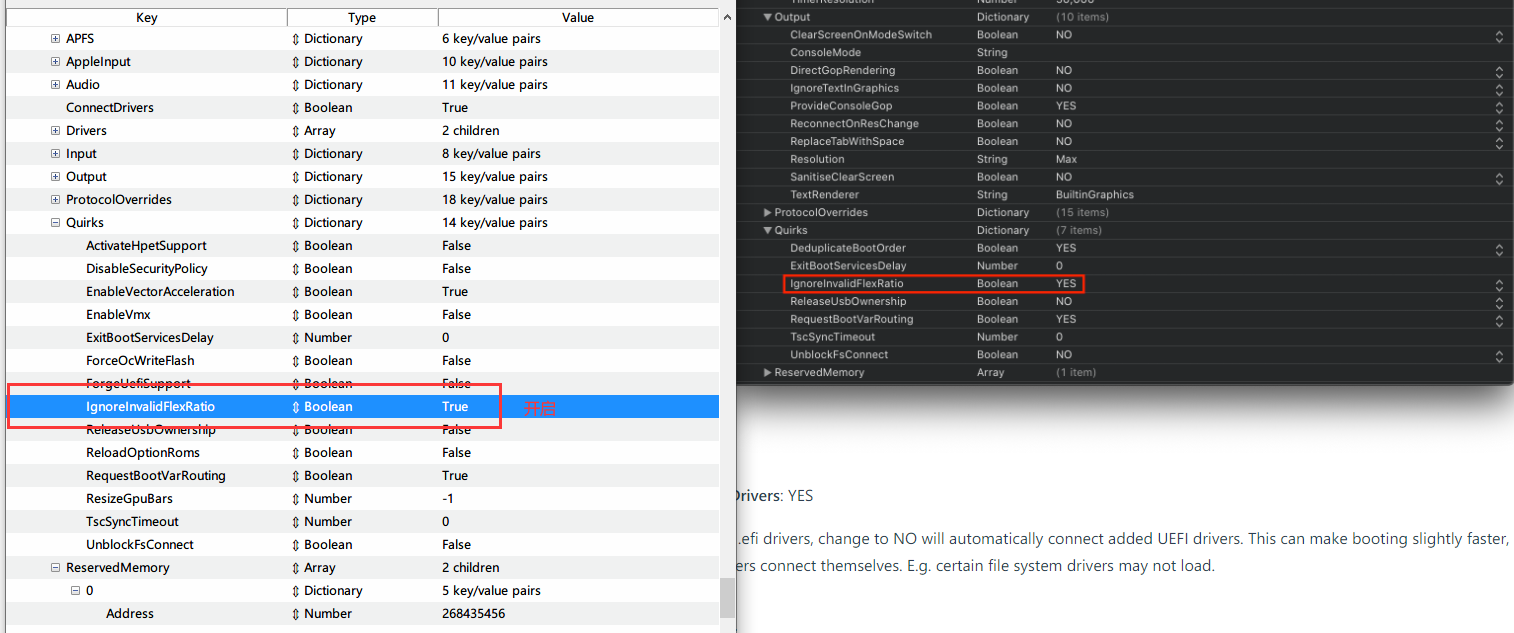Click the Key column header
Screen dimensions: 1514x633
pos(146,18)
